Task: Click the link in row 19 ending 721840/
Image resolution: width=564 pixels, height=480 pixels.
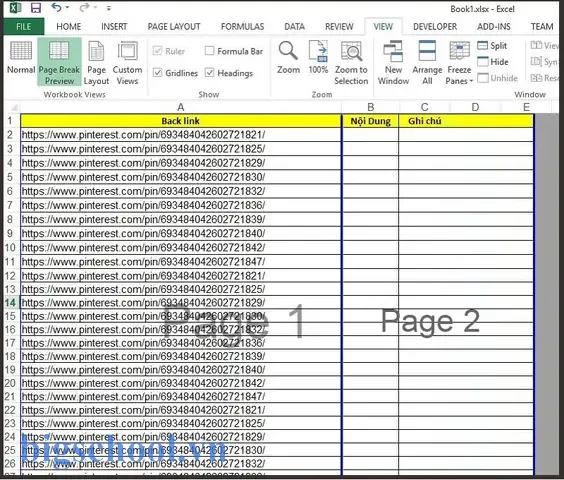Action: click(143, 370)
